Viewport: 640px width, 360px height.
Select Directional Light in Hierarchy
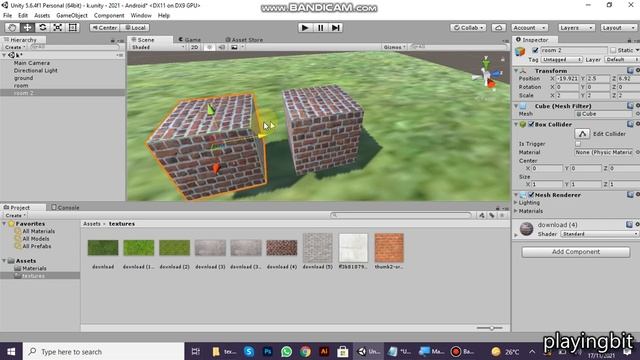[x=36, y=70]
